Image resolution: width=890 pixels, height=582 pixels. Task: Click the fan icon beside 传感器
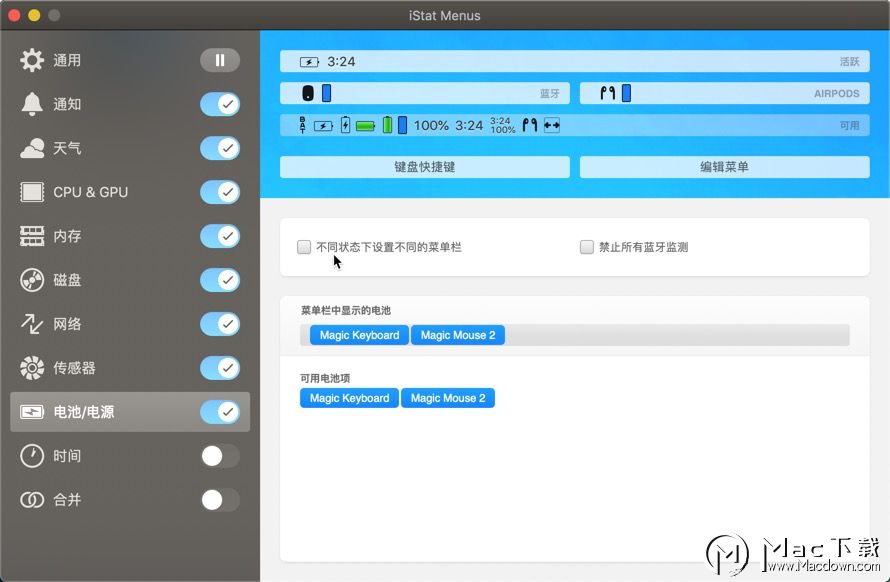(32, 368)
